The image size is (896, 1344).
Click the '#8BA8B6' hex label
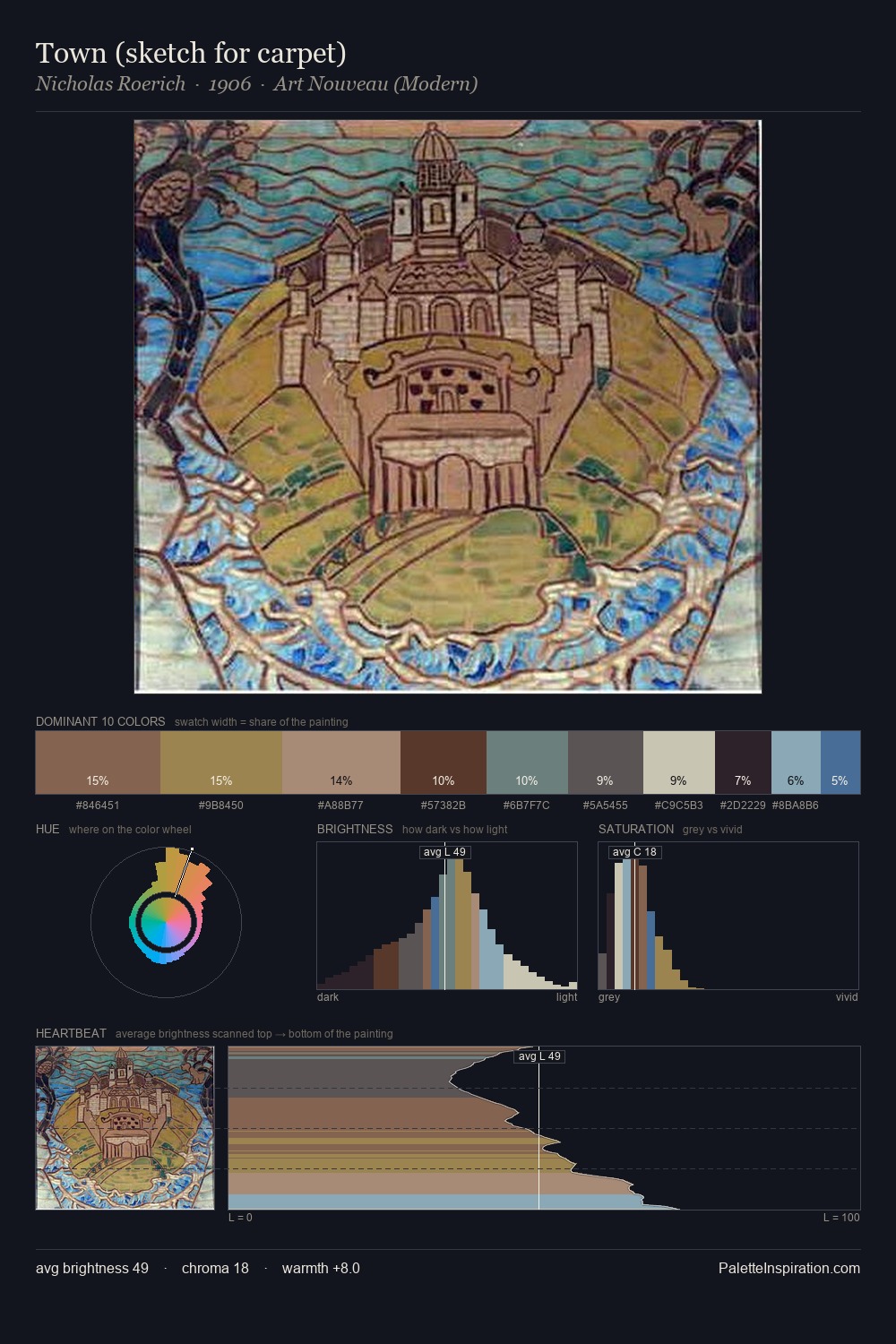(796, 805)
